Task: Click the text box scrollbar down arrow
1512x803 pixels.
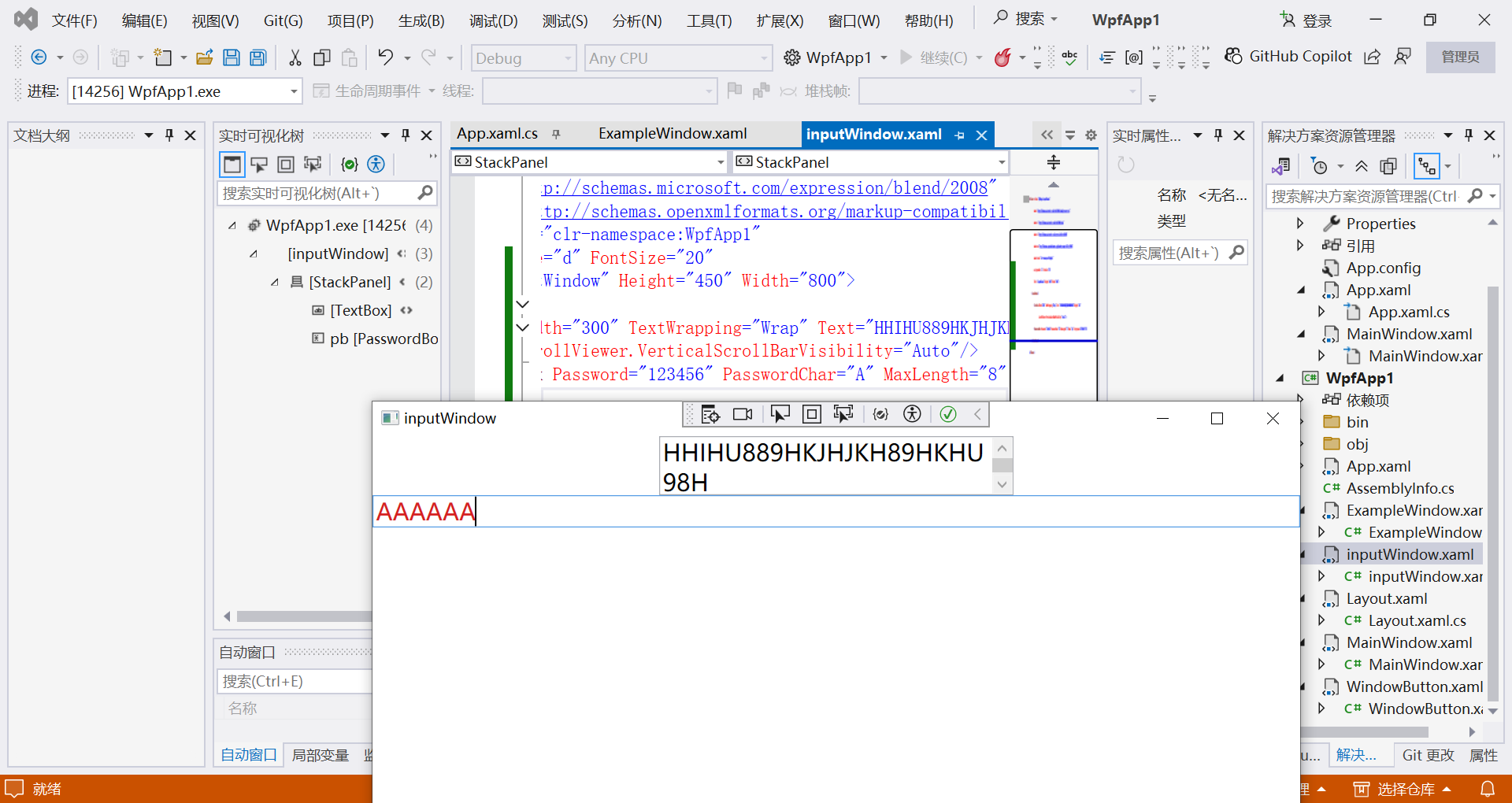Action: [x=1002, y=485]
